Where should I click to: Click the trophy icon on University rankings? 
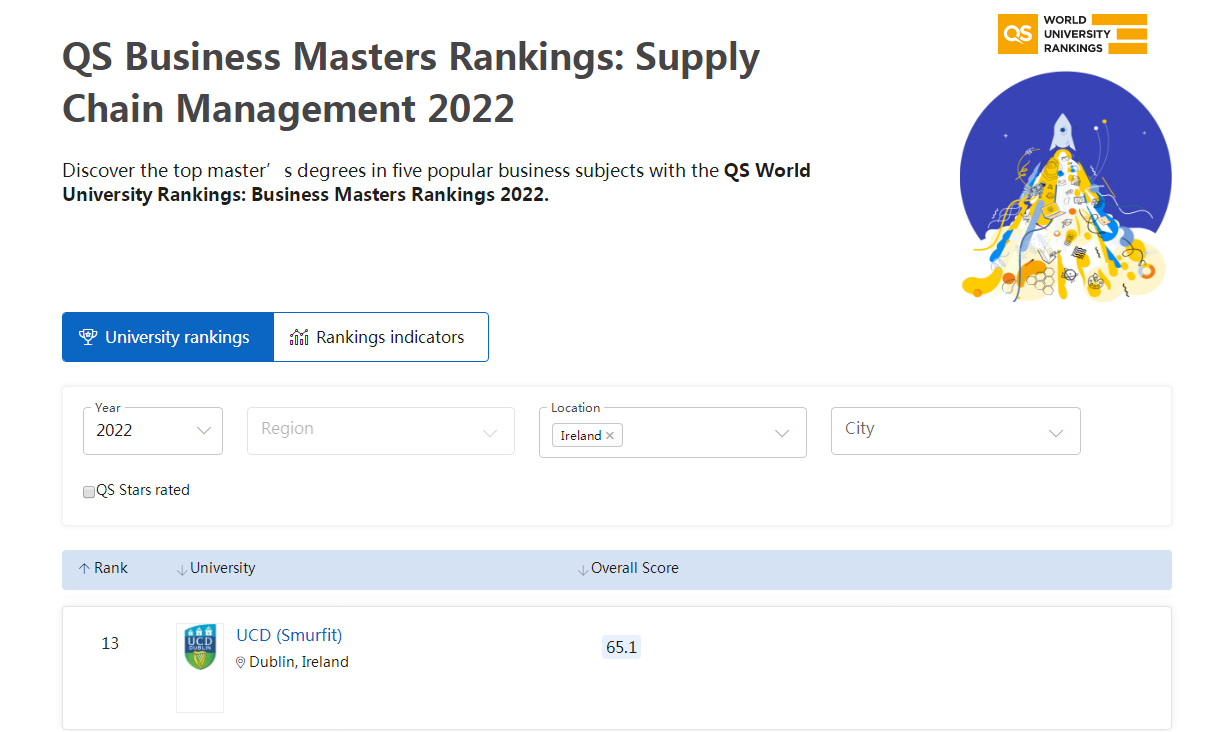click(x=88, y=337)
